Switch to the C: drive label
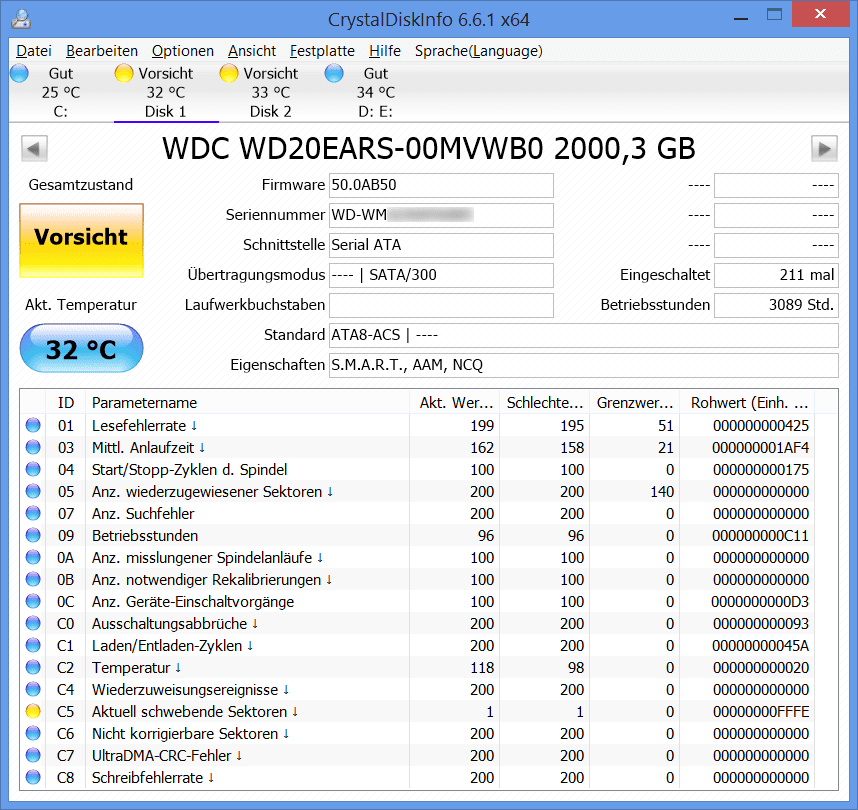 (60, 112)
